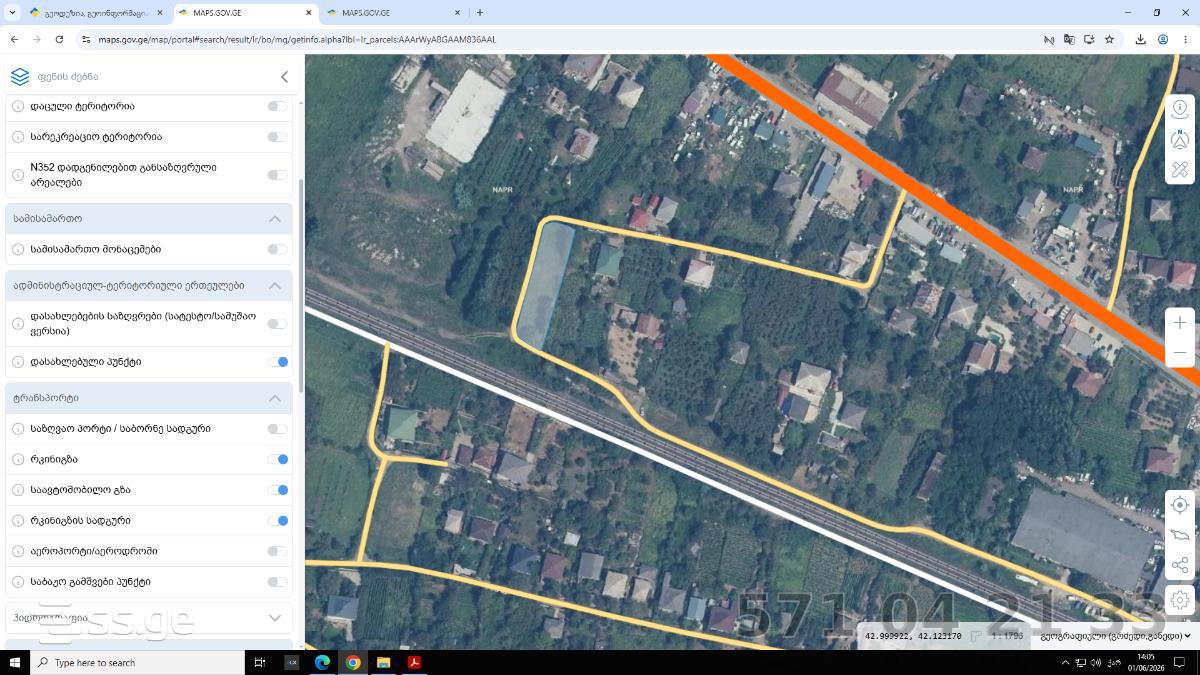Open map settings gear
Viewport: 1200px width, 675px height.
(x=1180, y=600)
